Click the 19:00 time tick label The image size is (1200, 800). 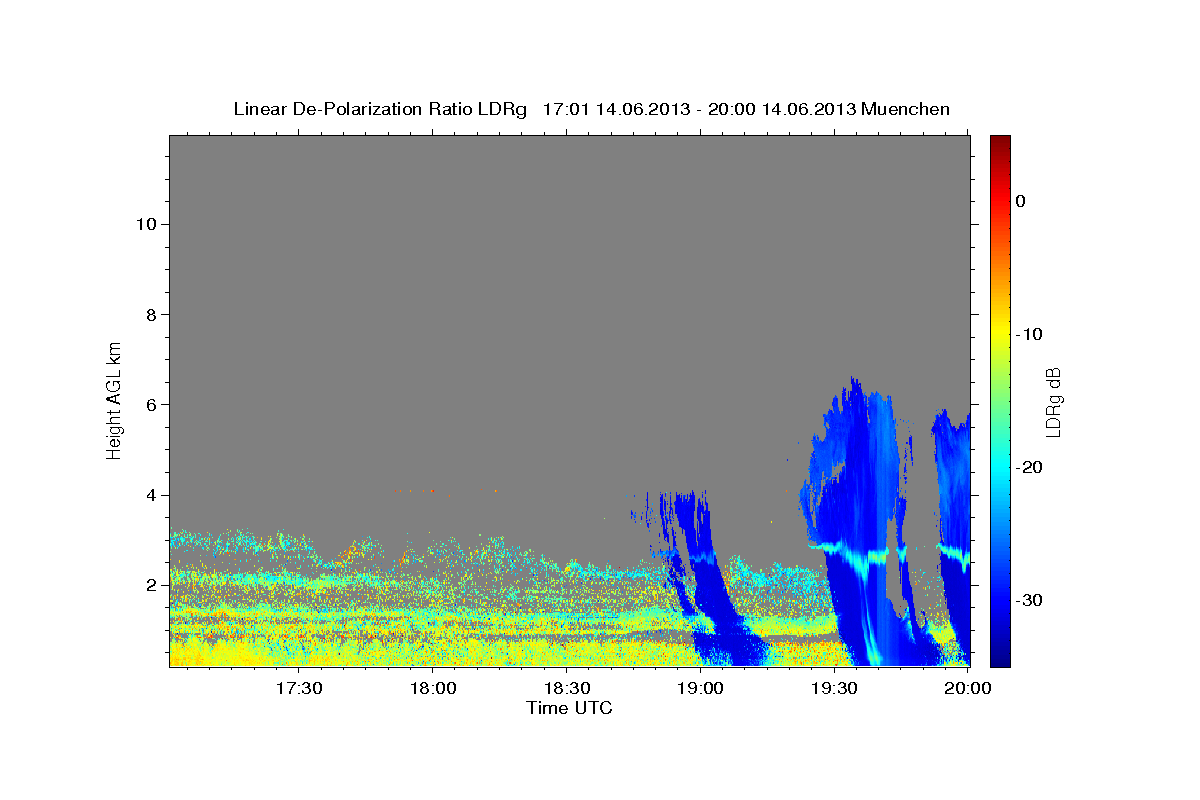point(700,688)
